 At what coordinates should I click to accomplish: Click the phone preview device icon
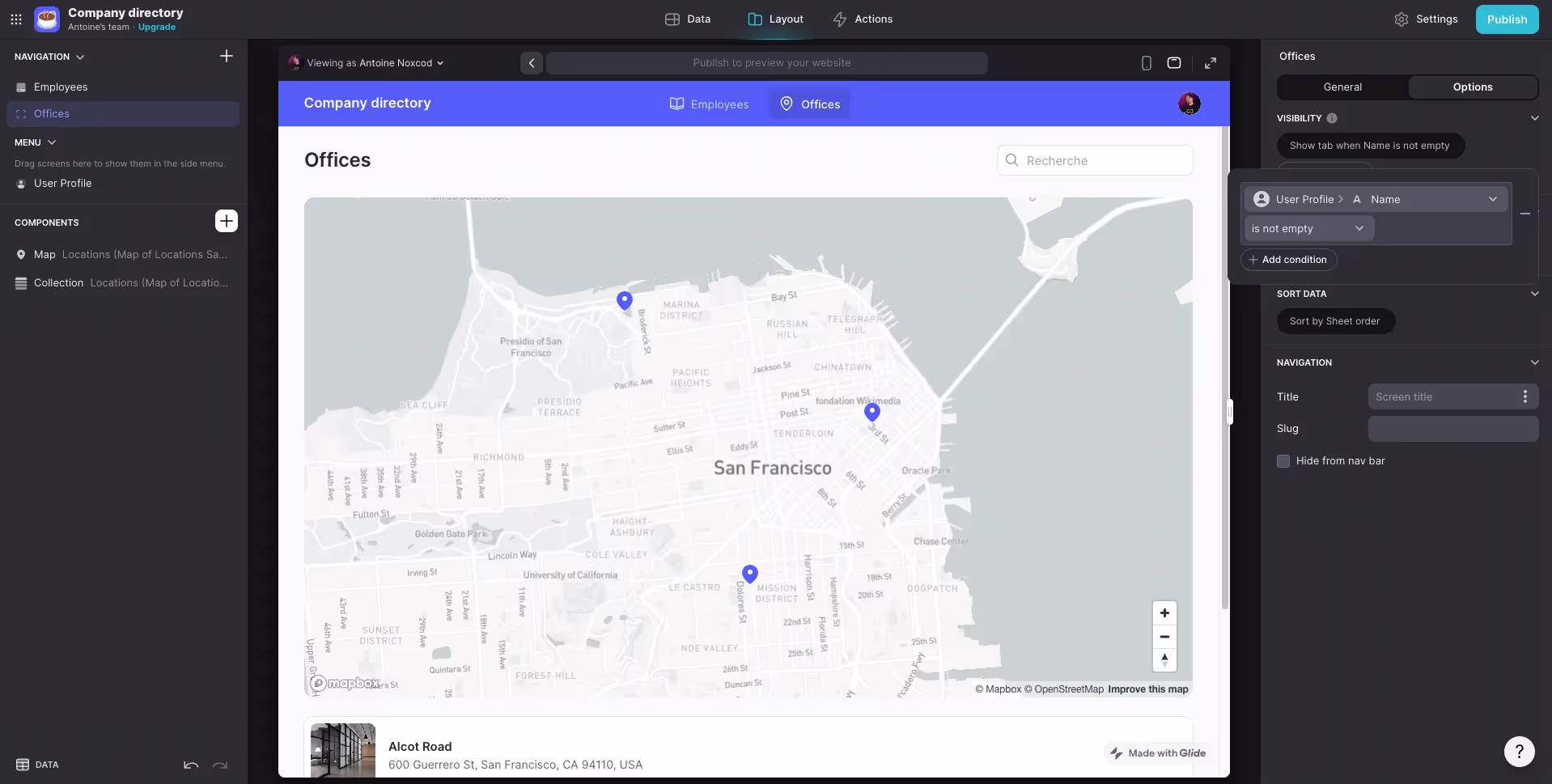pos(1146,63)
